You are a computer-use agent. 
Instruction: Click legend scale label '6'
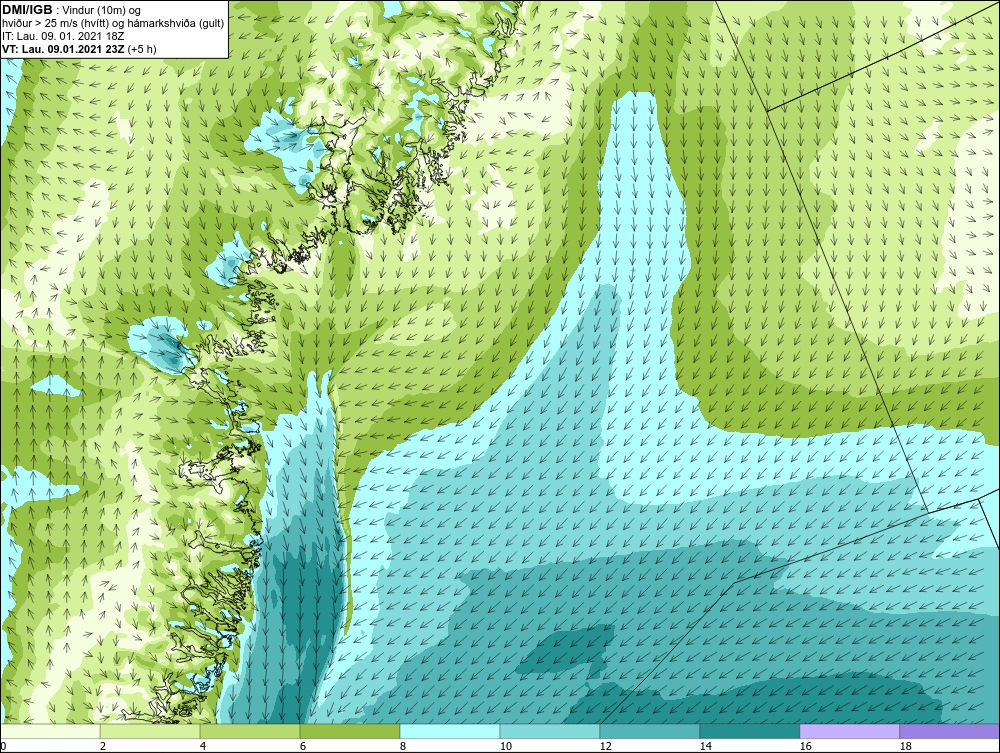pyautogui.click(x=303, y=746)
